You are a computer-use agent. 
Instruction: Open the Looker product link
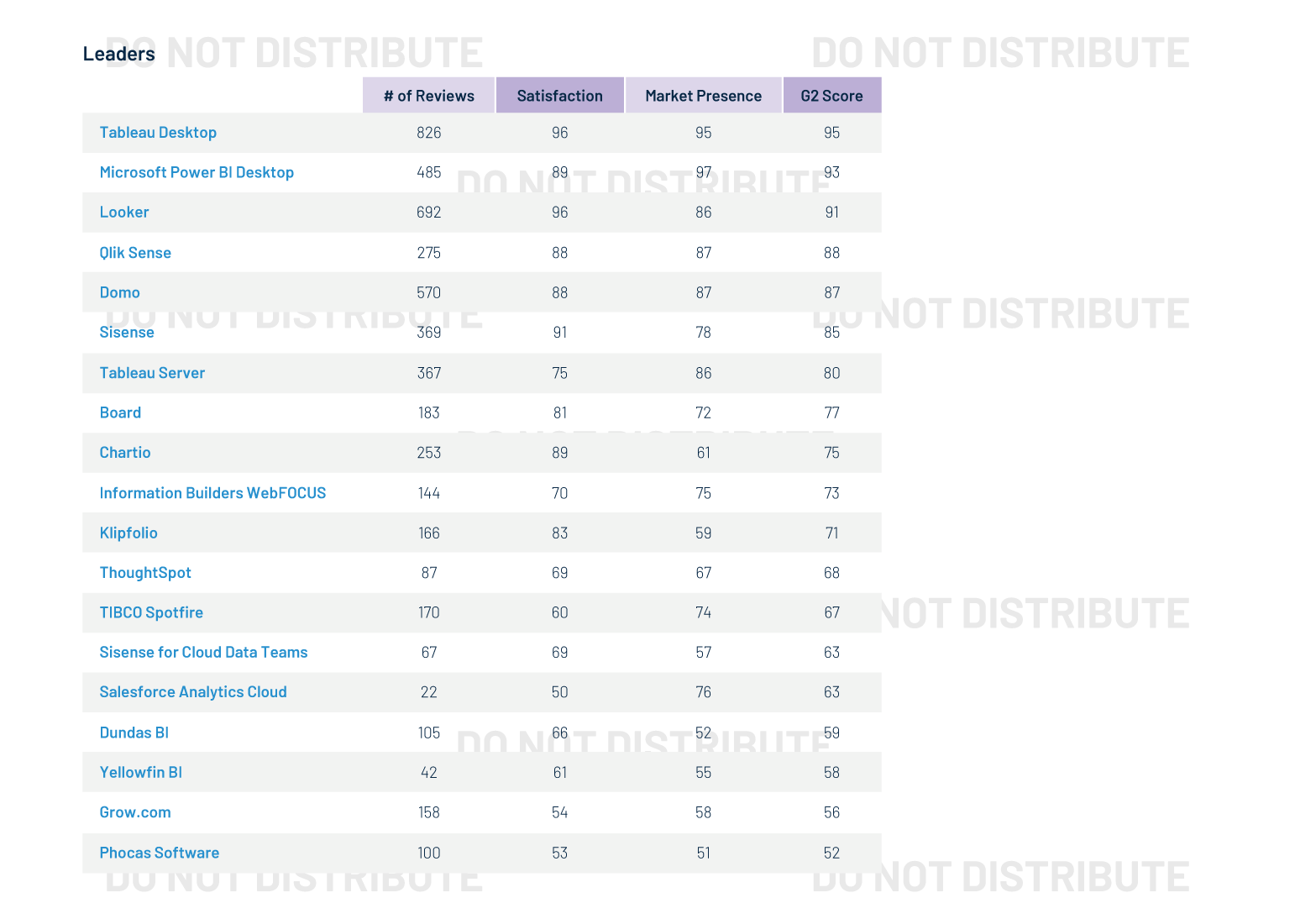pyautogui.click(x=123, y=213)
